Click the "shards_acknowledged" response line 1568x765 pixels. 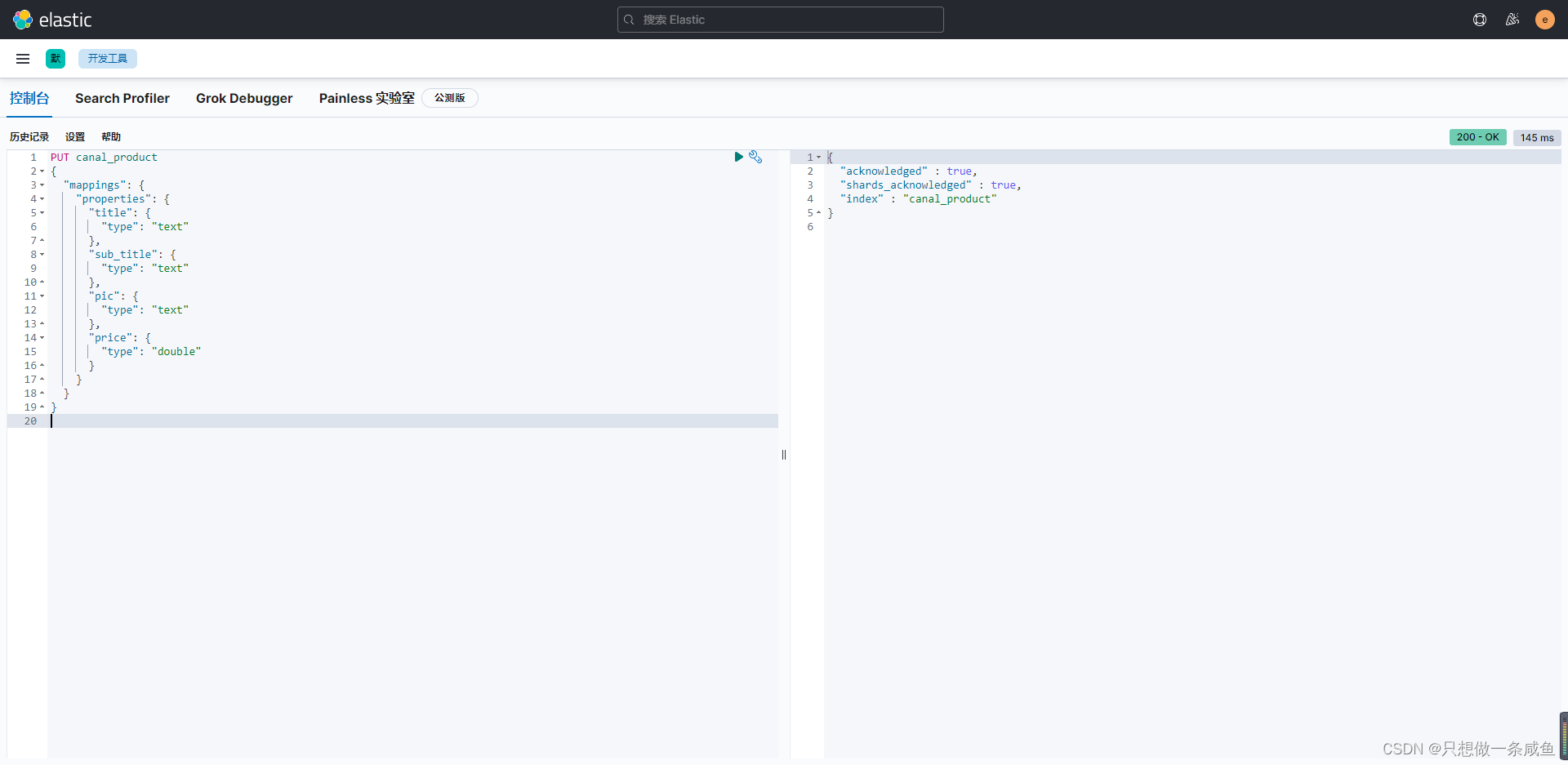pos(931,185)
